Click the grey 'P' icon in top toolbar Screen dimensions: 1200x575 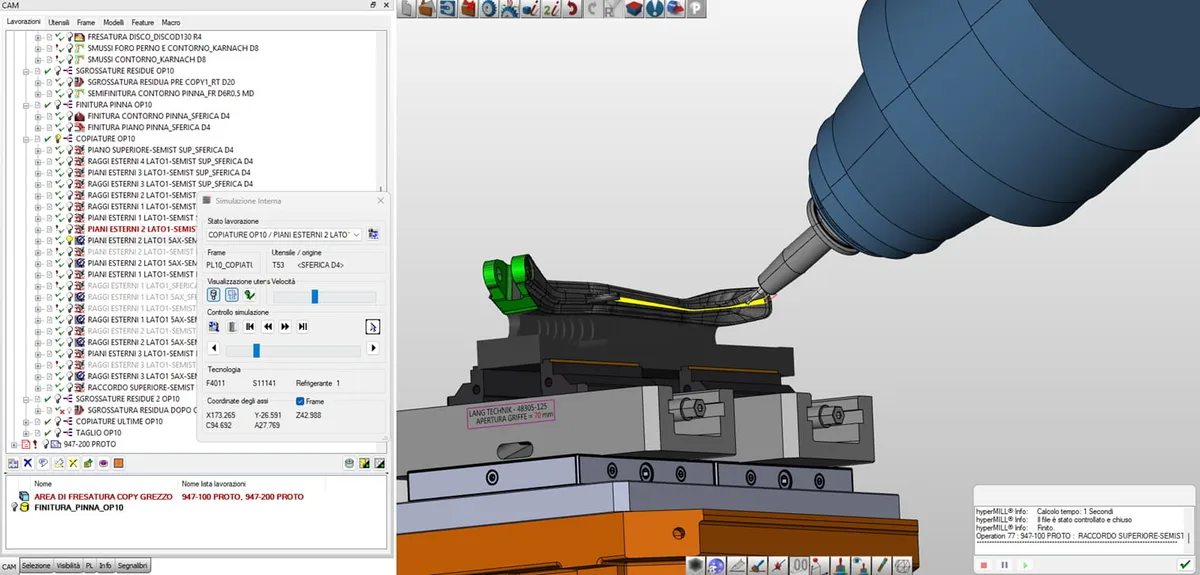click(x=695, y=9)
